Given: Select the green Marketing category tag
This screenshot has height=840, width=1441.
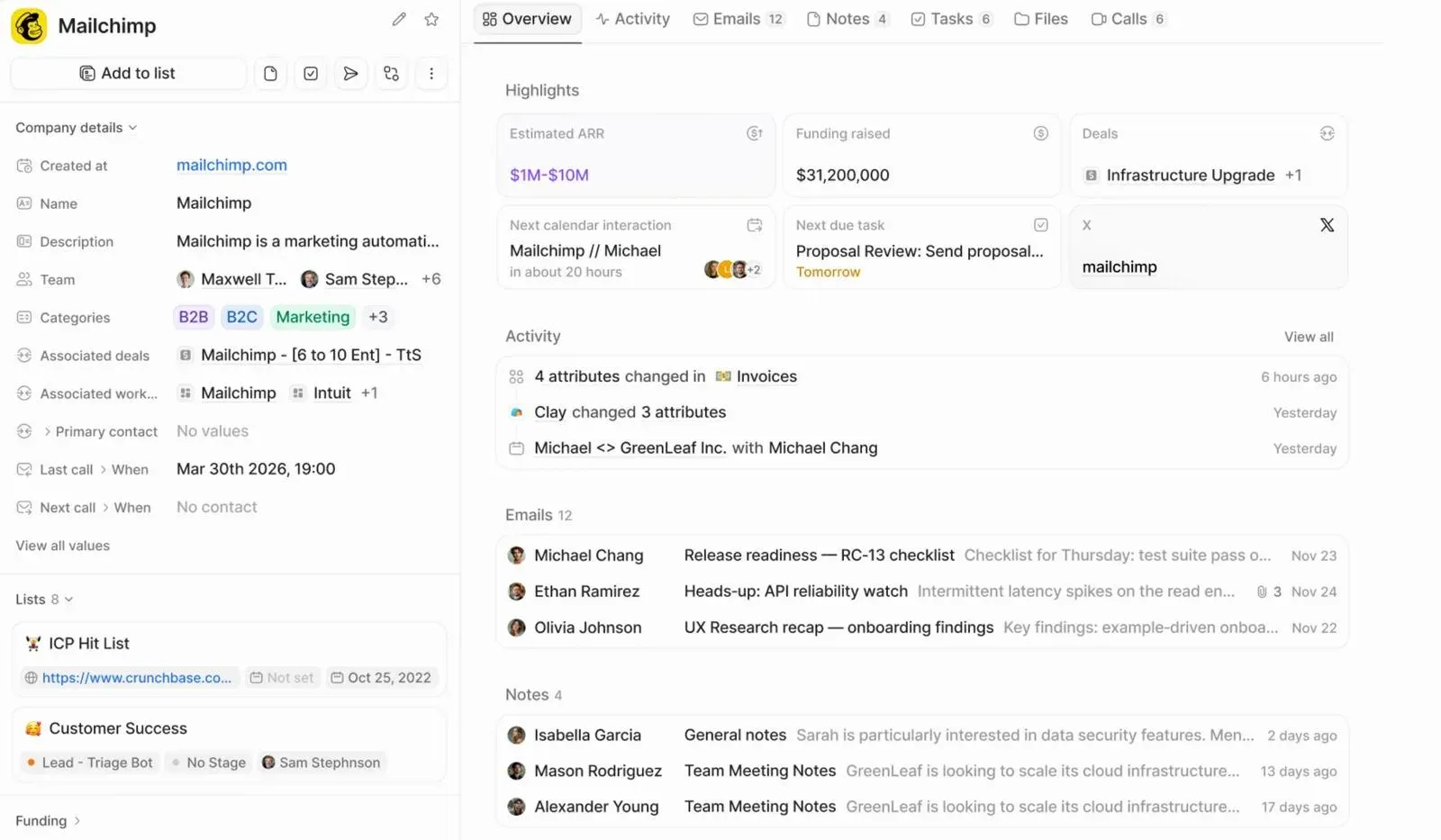Looking at the screenshot, I should coord(313,317).
